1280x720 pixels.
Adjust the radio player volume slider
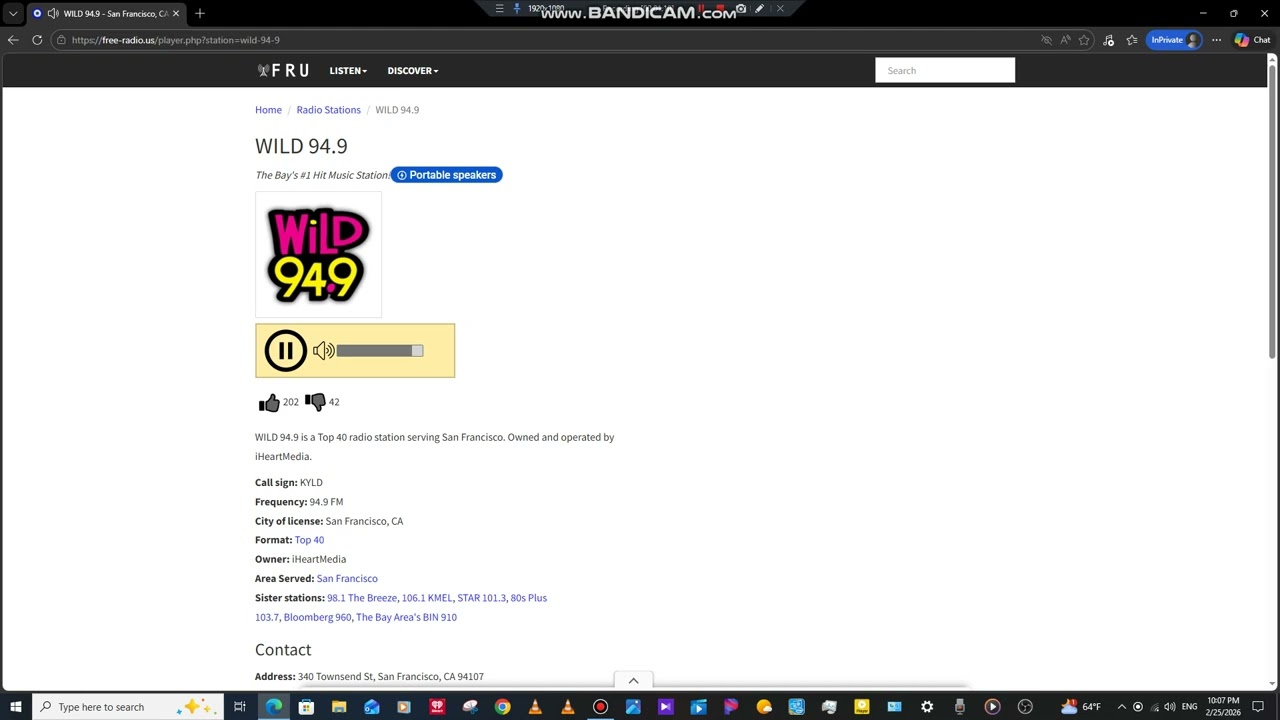(x=380, y=351)
